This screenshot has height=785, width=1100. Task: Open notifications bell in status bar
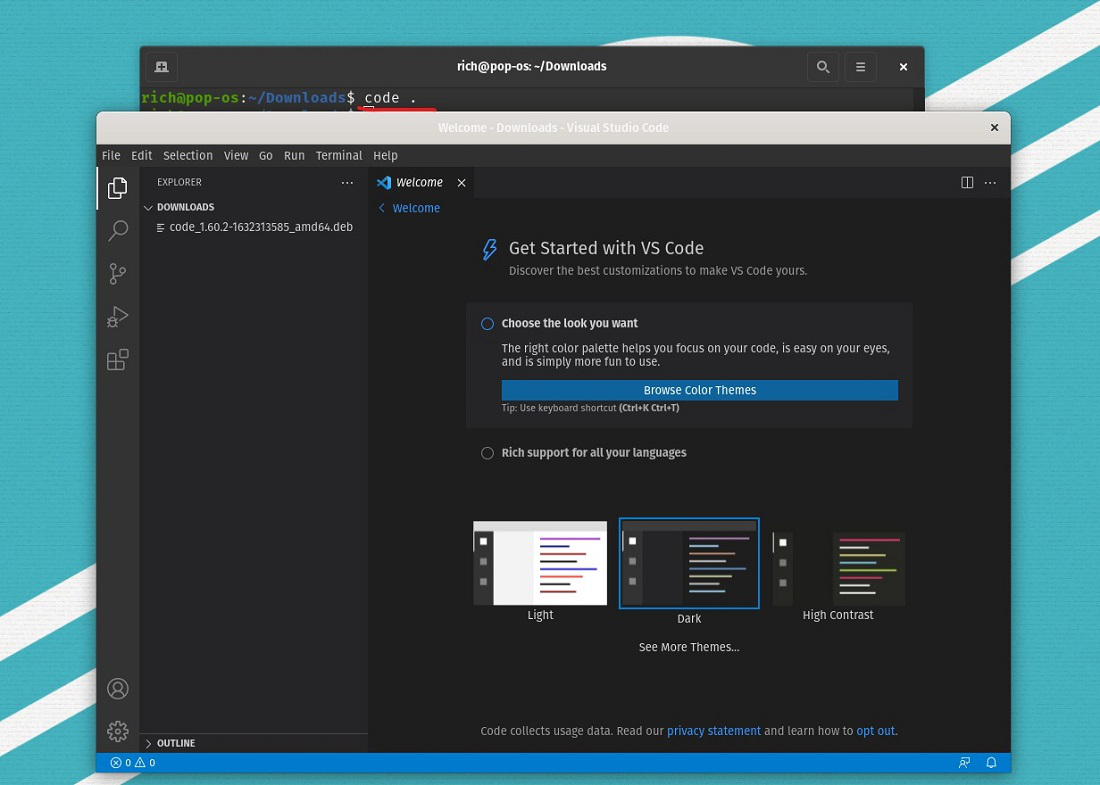tap(991, 763)
